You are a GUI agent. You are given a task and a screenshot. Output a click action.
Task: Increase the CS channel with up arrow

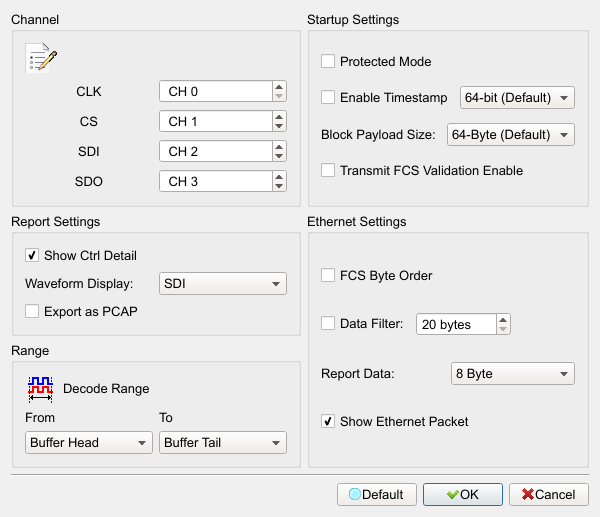pos(279,117)
